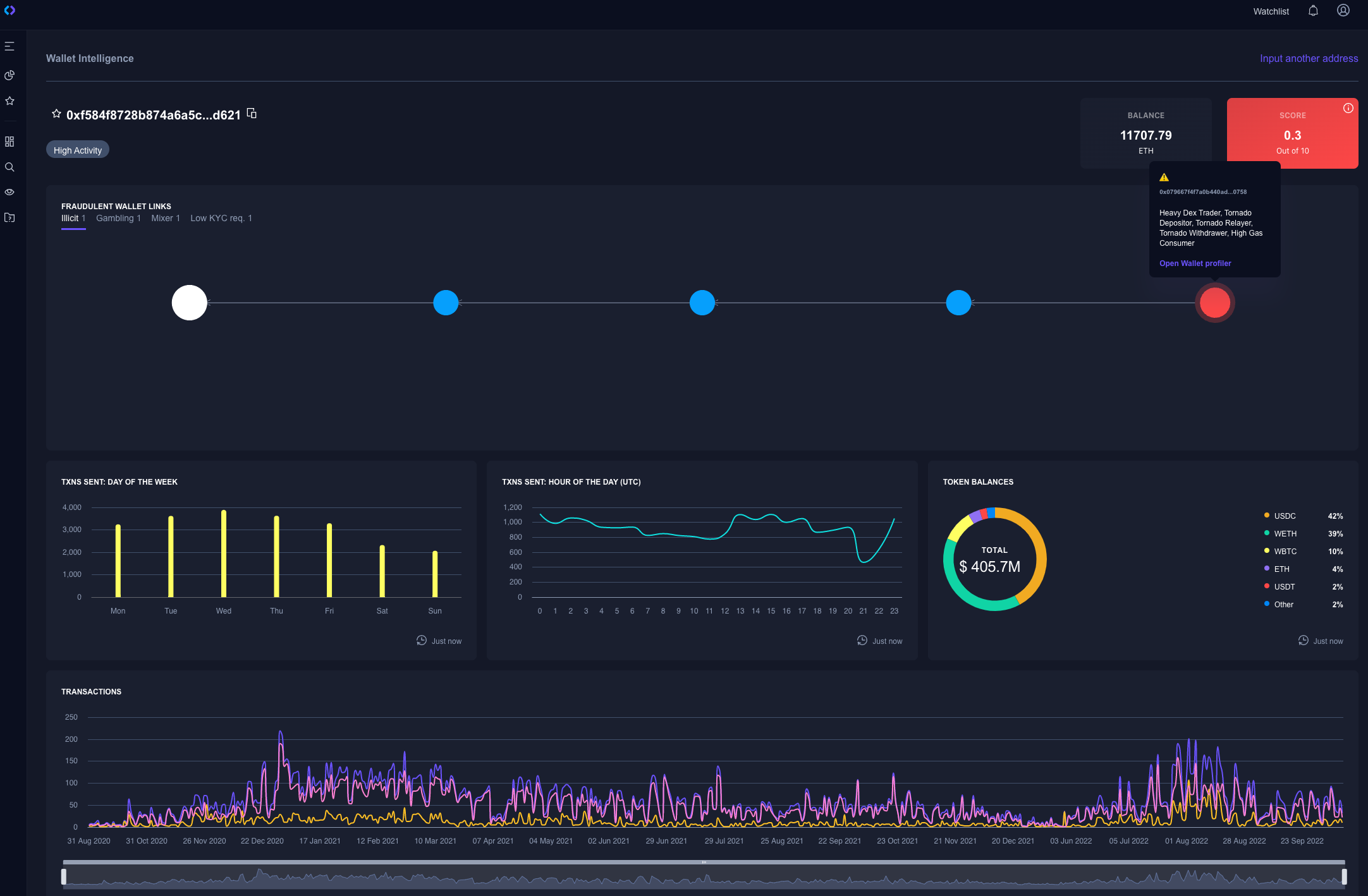Screen dimensions: 1368x896
Task: Select the Low KYC req. tab
Action: (221, 218)
